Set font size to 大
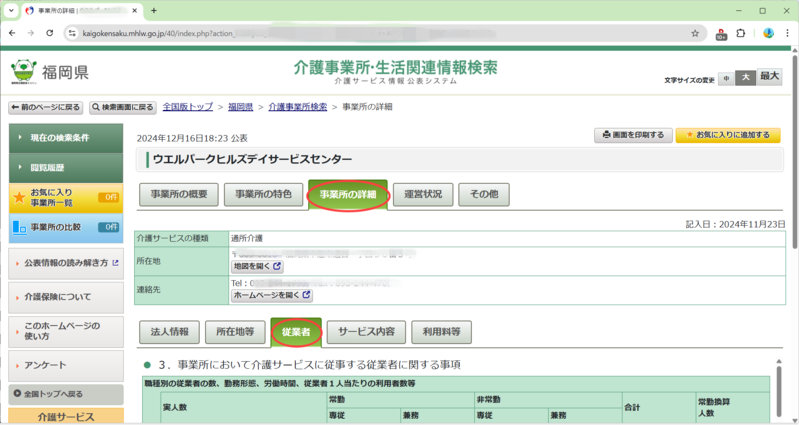799x425 pixels. click(x=745, y=77)
